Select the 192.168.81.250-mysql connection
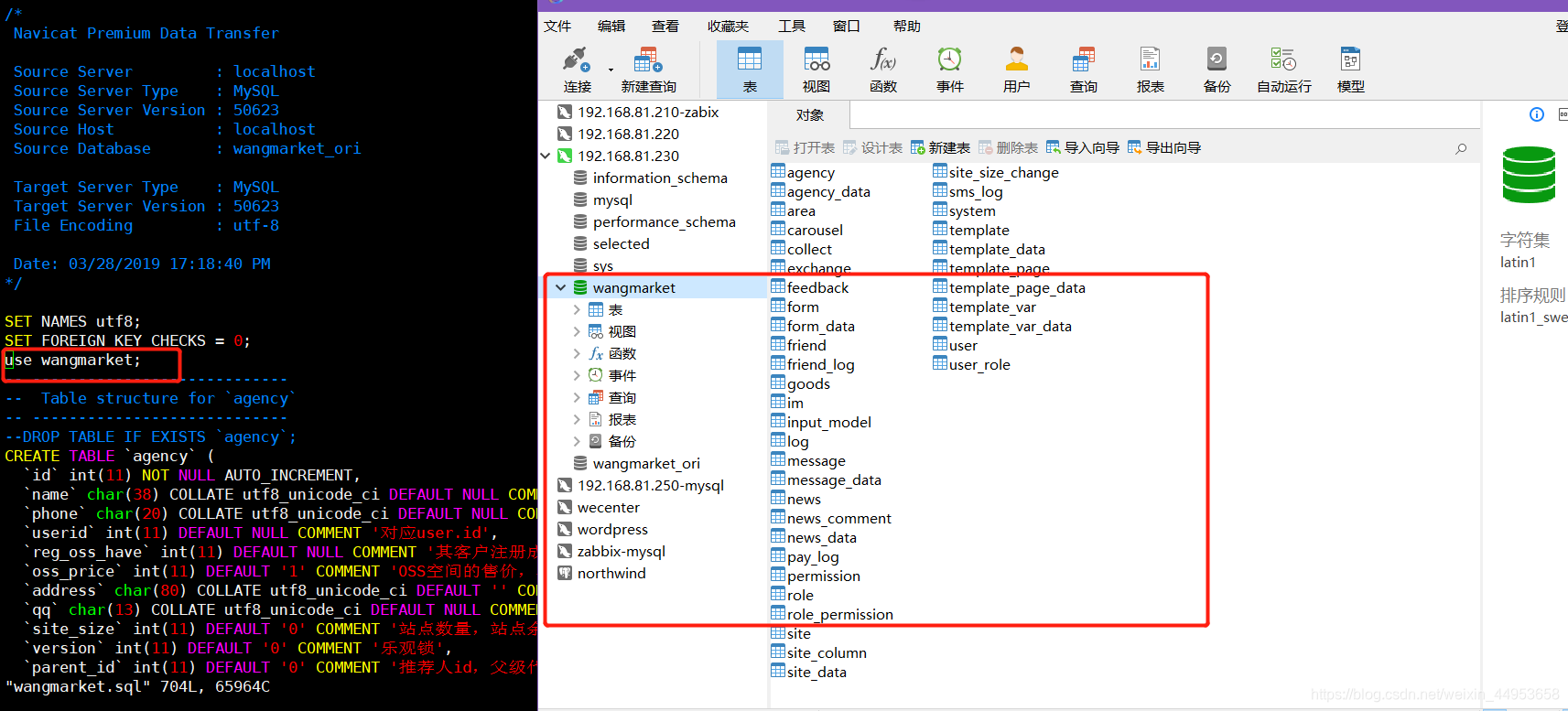Viewport: 1568px width, 711px height. pyautogui.click(x=650, y=485)
